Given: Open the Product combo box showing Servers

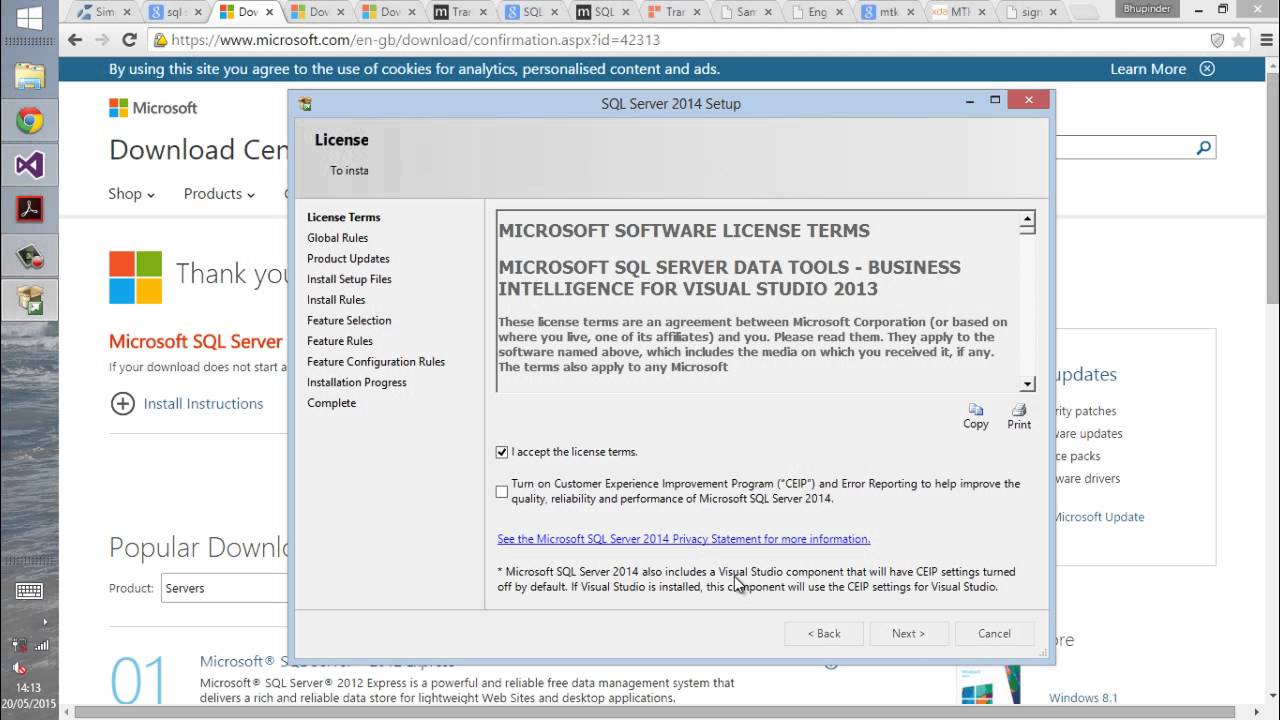Looking at the screenshot, I should point(225,588).
